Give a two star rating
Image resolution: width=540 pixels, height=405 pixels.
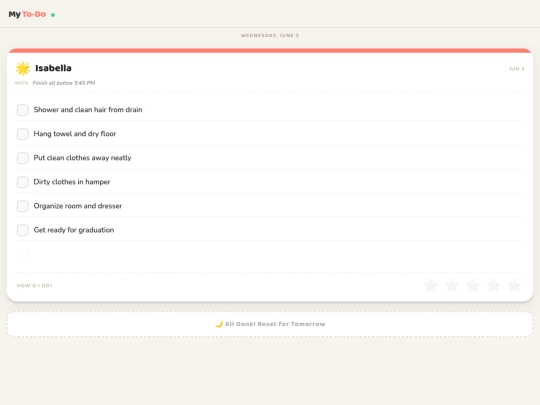pyautogui.click(x=452, y=285)
